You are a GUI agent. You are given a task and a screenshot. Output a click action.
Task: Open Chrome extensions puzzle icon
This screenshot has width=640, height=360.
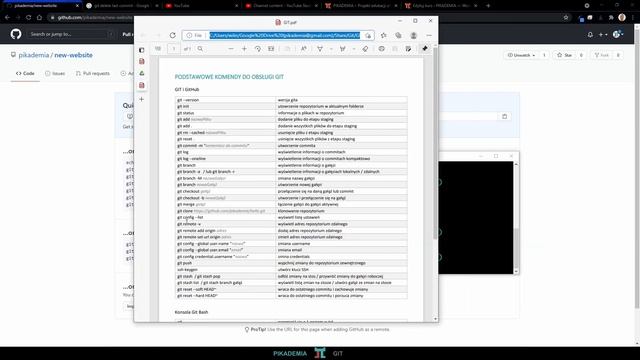tap(611, 18)
